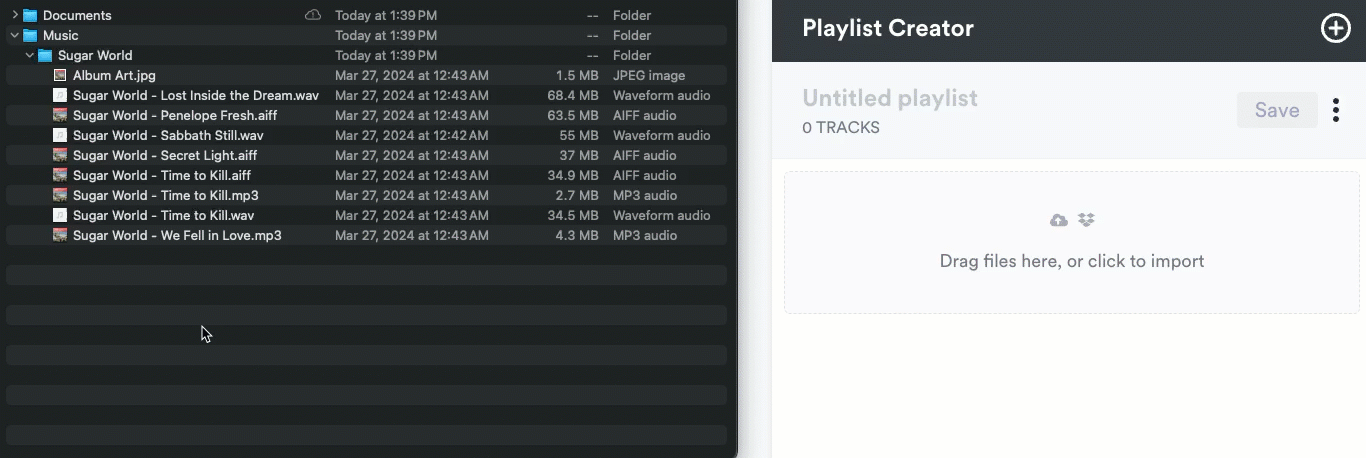Open the three-dot options menu beside Save
Viewport: 1366px width, 458px height.
(1336, 110)
